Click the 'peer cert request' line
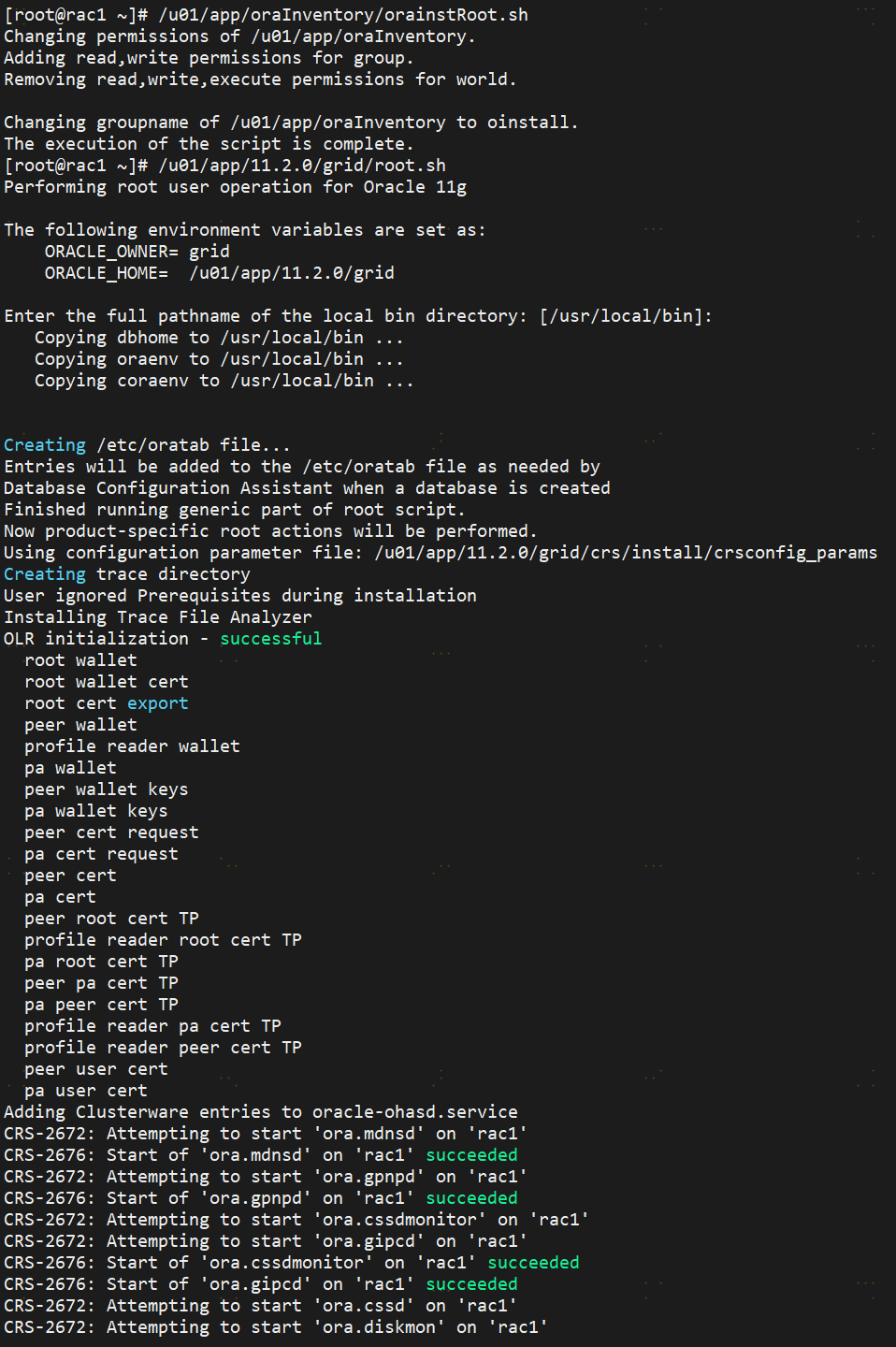Viewport: 896px width, 1347px height. pos(111,833)
